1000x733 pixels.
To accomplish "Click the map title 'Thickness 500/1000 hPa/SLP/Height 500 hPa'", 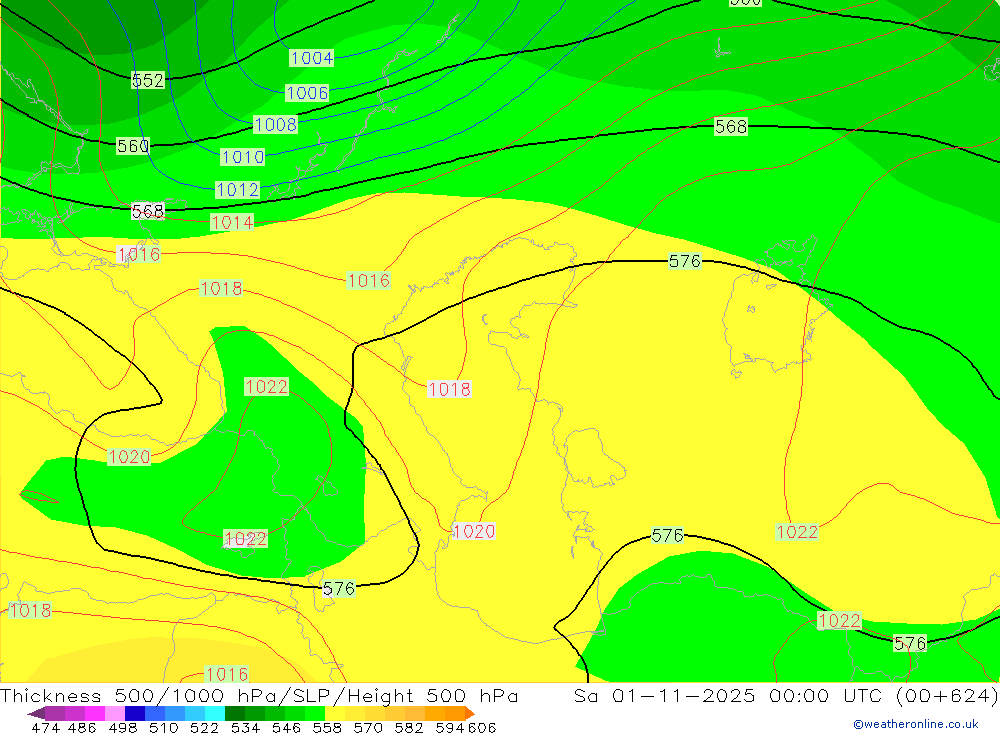I will 259,695.
